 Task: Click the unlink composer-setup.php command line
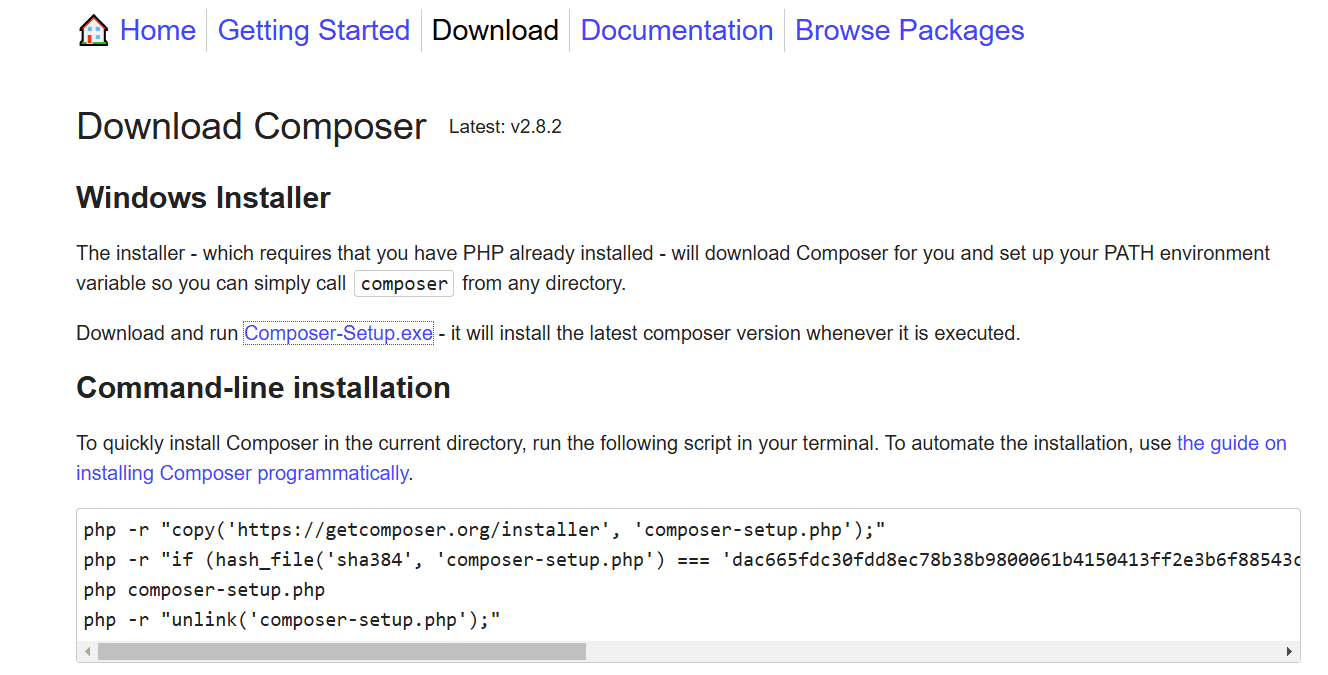coord(292,619)
